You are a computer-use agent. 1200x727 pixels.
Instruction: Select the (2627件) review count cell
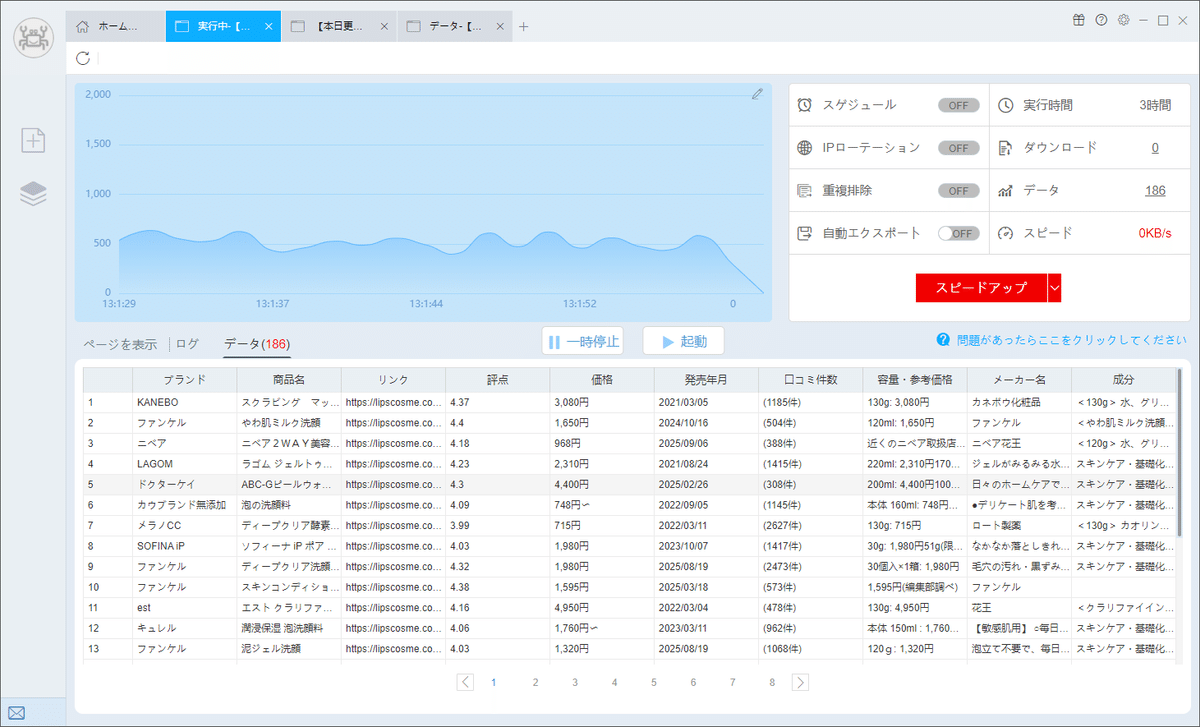tap(811, 525)
